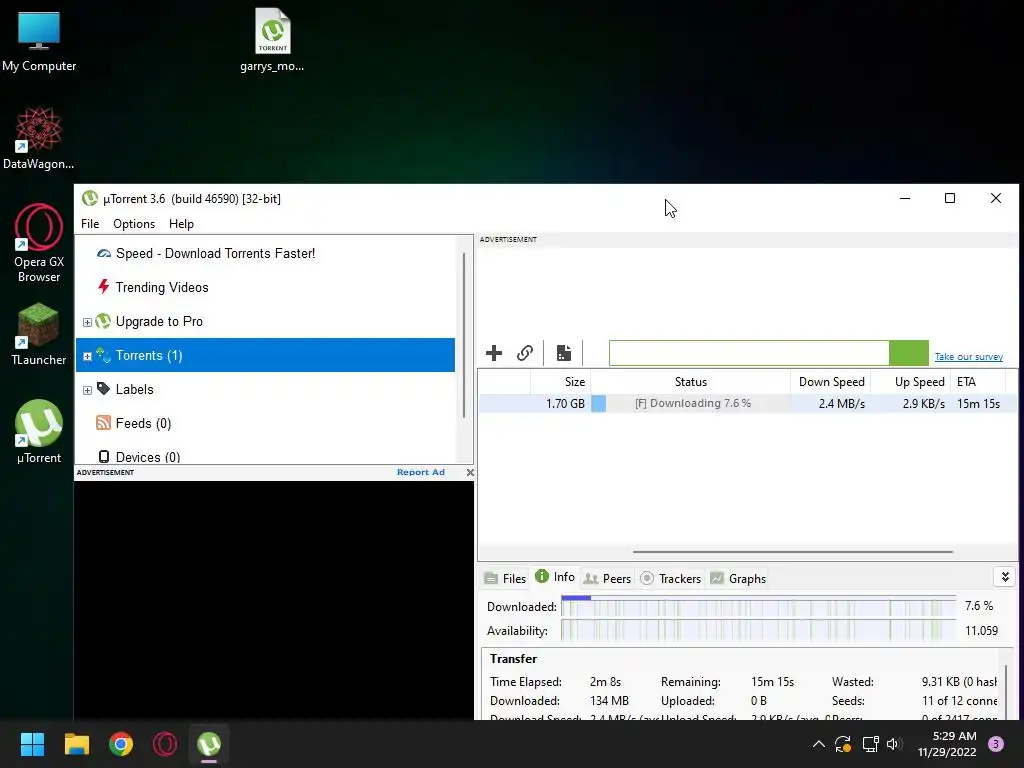The image size is (1024, 768).
Task: Click µTorrent taskbar icon
Action: point(209,744)
